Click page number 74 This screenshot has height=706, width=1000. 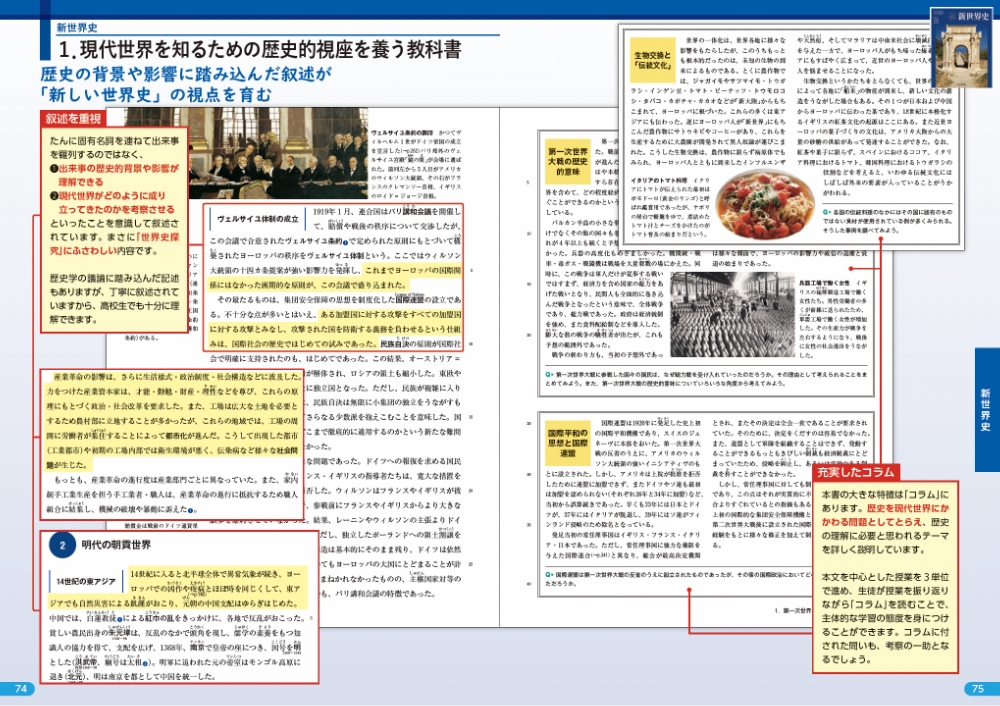21,689
